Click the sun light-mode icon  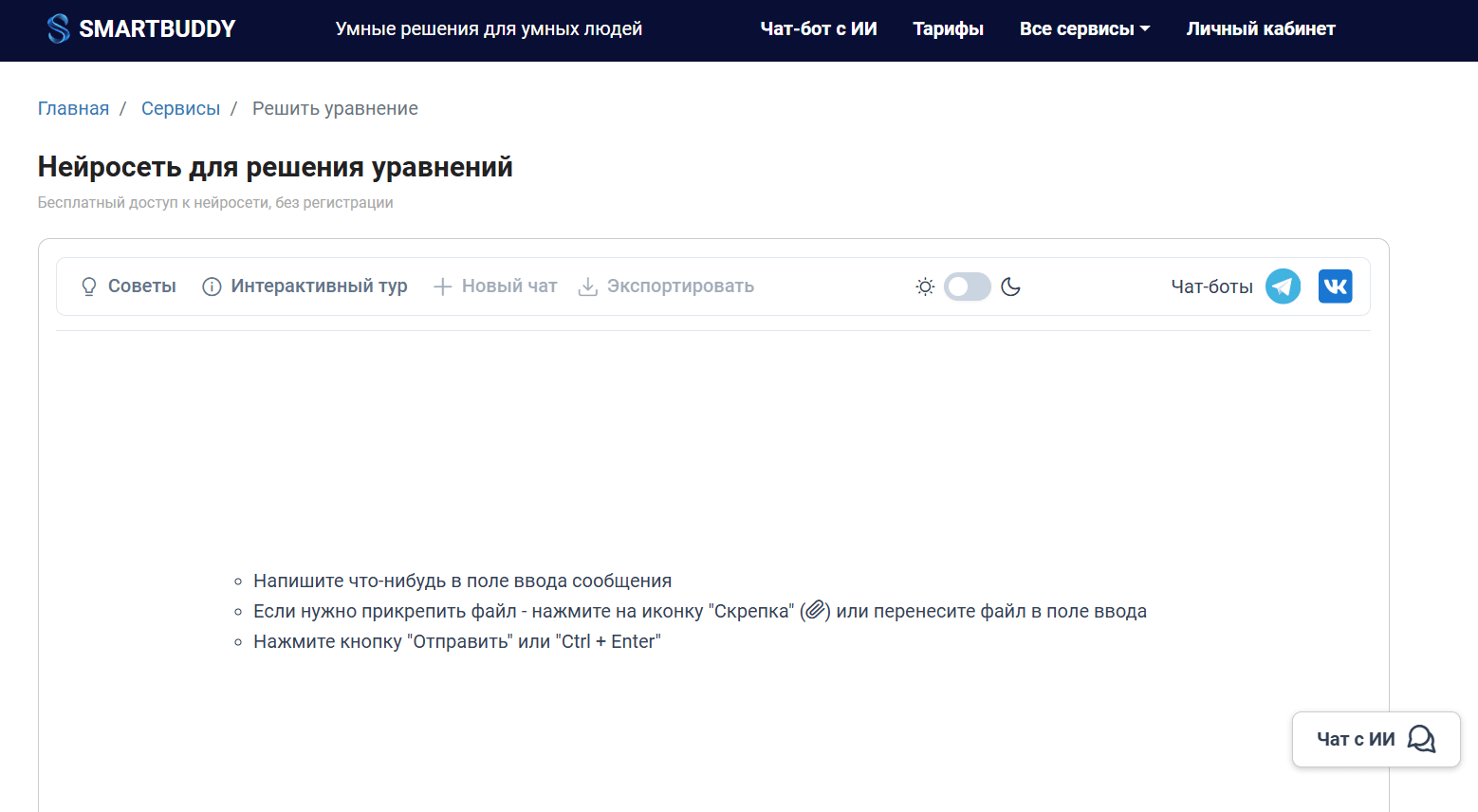(925, 286)
